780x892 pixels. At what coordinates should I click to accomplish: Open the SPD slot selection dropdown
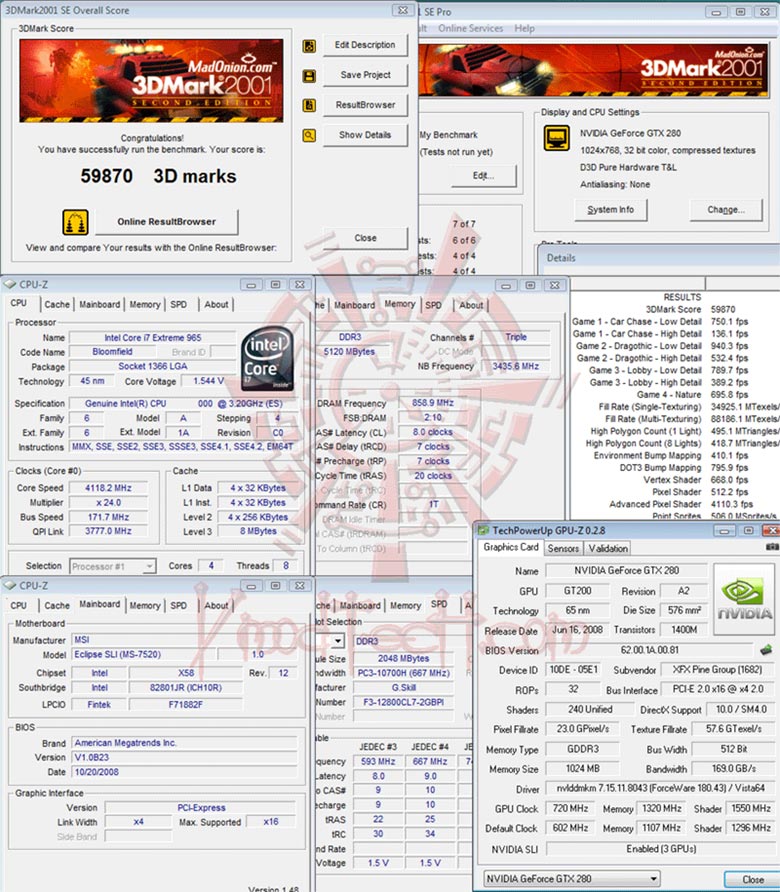[337, 641]
